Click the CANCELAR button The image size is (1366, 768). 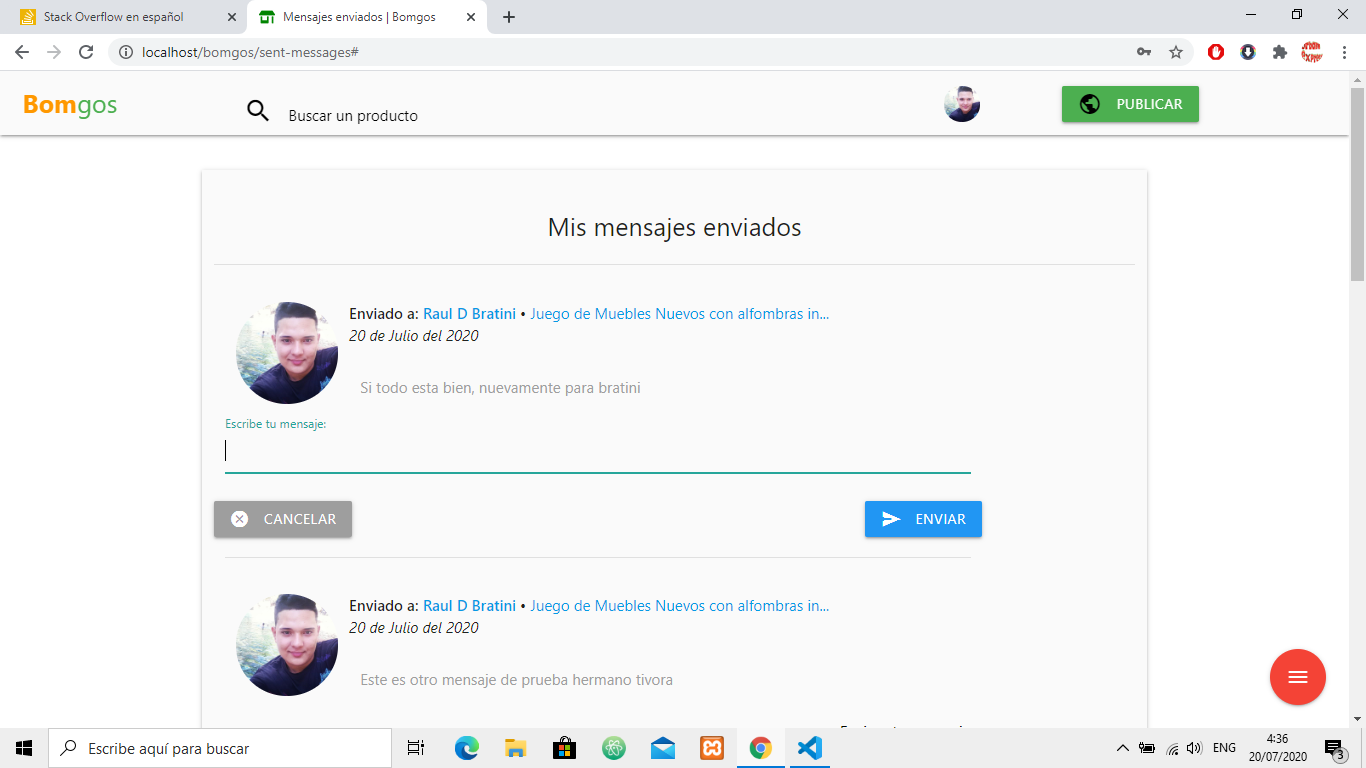[283, 519]
